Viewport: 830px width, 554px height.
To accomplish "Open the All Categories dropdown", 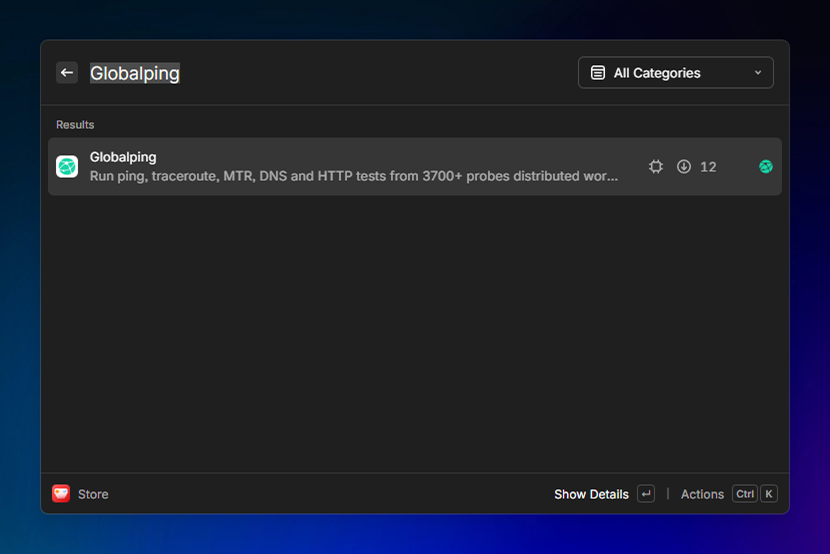I will point(675,72).
